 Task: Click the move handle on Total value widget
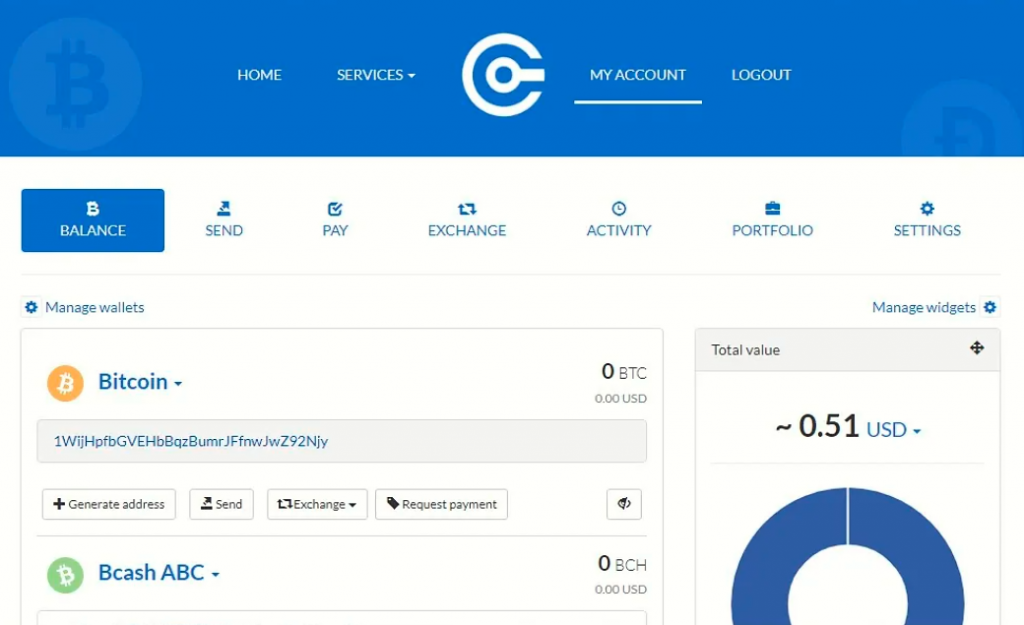coord(976,348)
